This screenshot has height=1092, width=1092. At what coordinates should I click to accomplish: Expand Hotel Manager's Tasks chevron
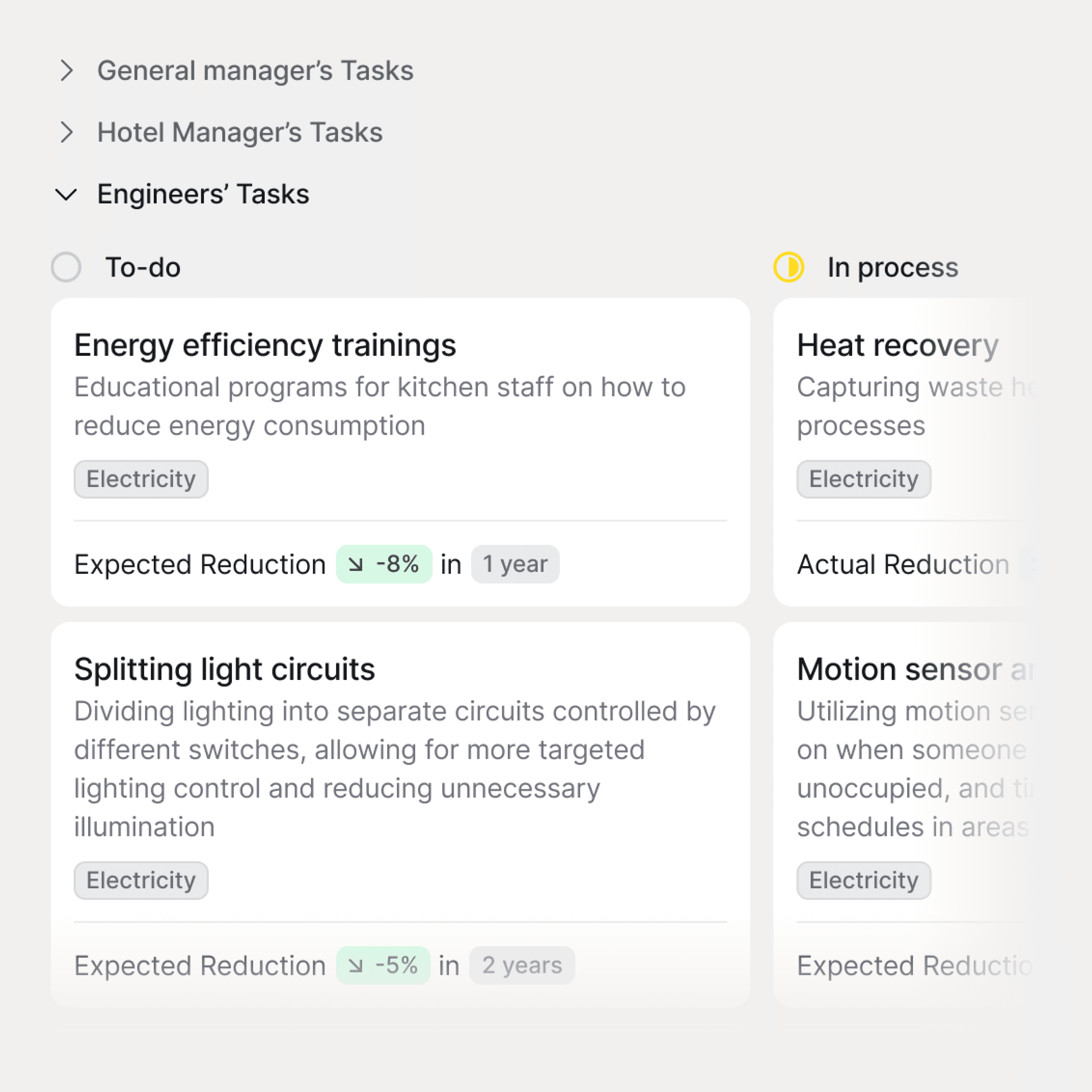tap(67, 132)
